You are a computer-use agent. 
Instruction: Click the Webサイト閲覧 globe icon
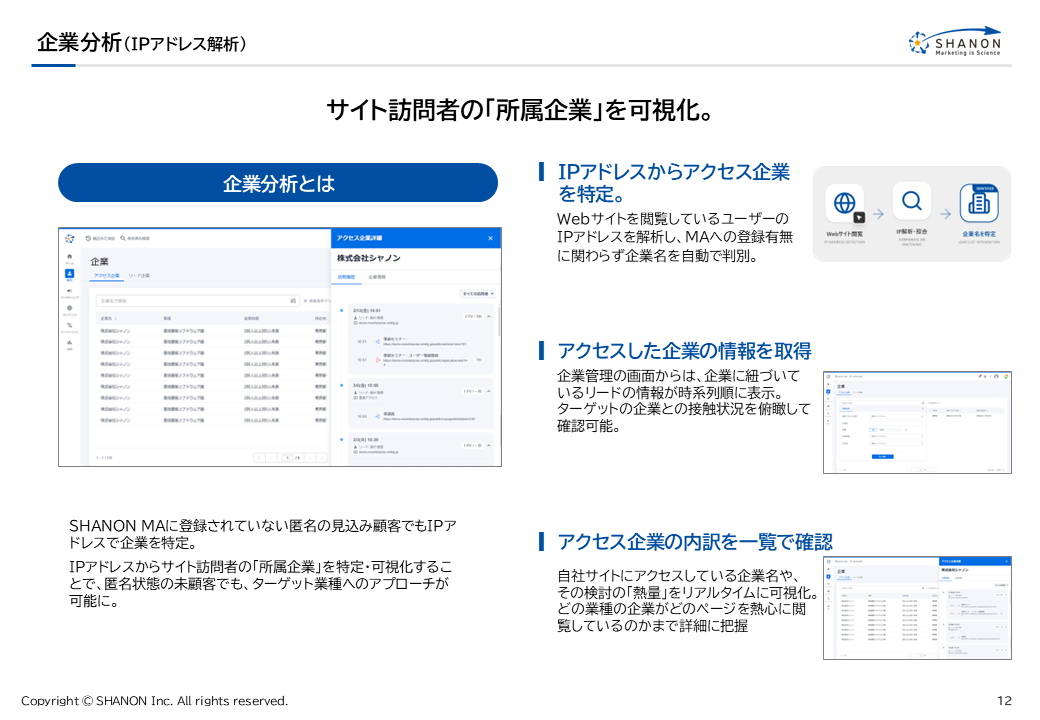(844, 203)
